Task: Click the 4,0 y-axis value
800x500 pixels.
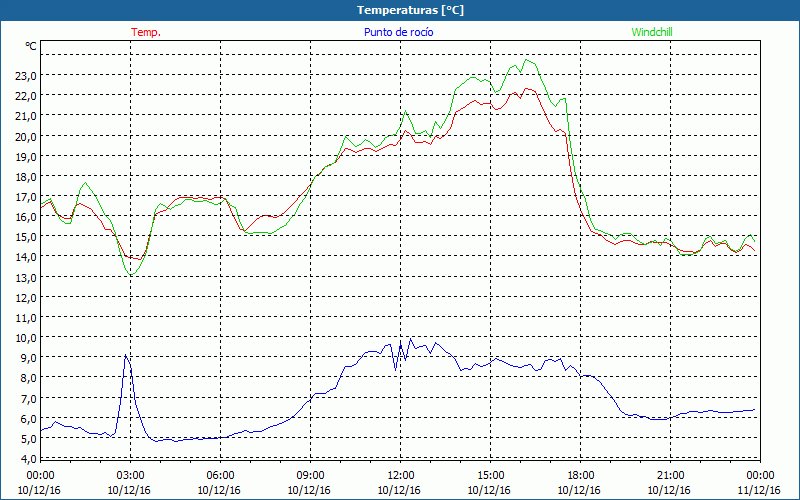Action: pos(29,459)
